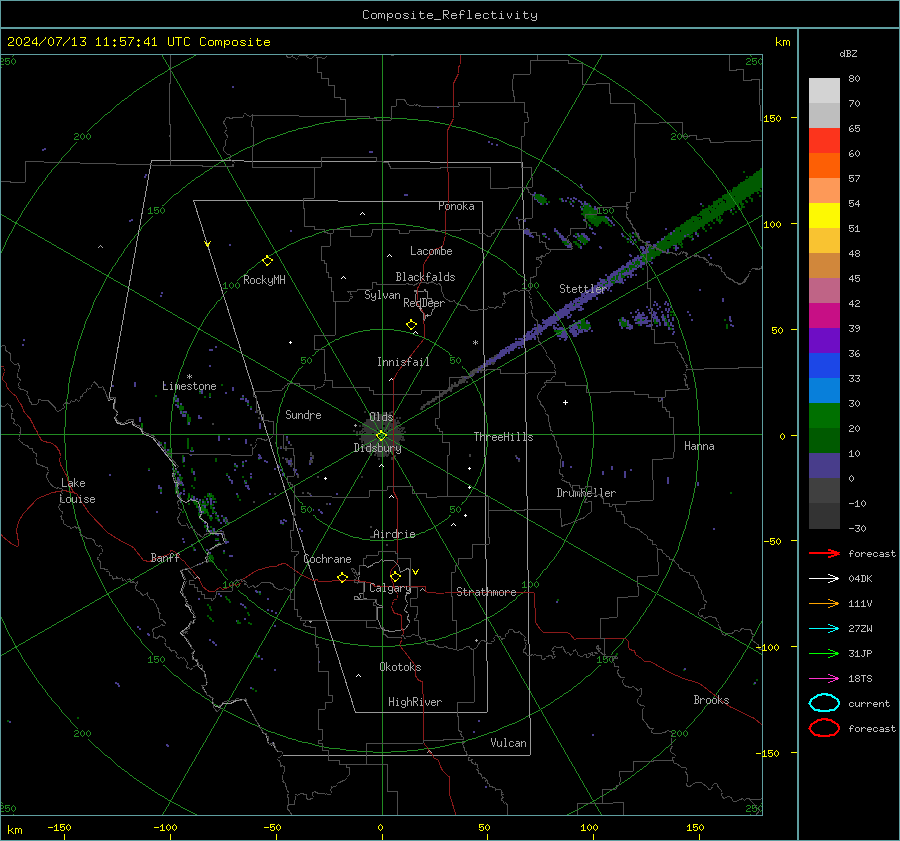The width and height of the screenshot is (900, 841).
Task: Click the orange swatch between 60 and 57 dBZ
Action: (824, 166)
